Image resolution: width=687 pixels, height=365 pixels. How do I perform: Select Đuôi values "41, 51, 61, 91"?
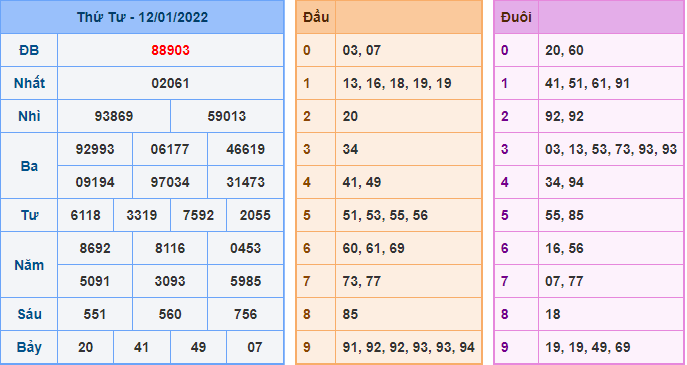pyautogui.click(x=588, y=83)
